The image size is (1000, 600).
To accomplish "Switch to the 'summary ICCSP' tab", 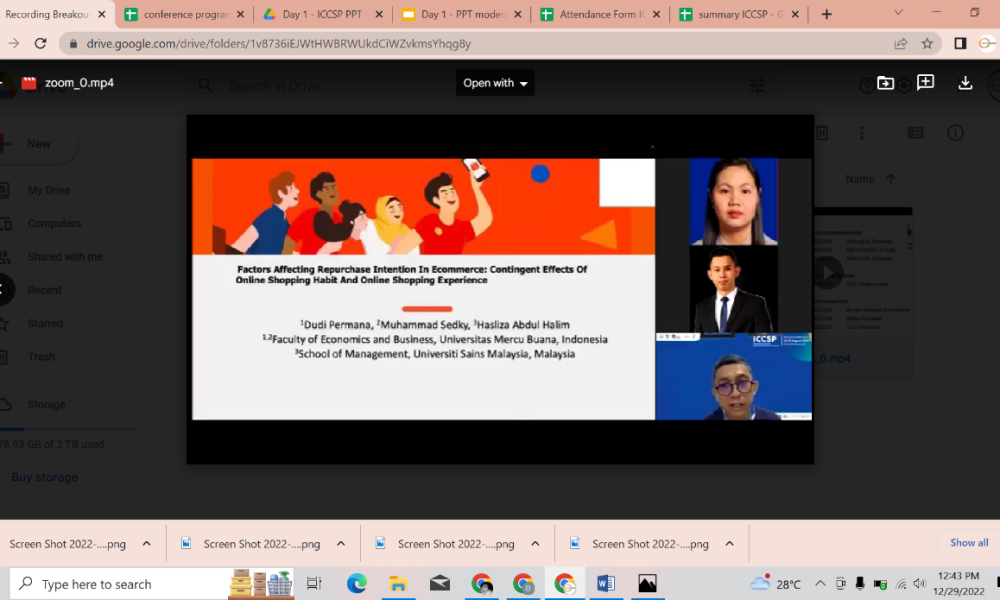I will click(x=739, y=14).
